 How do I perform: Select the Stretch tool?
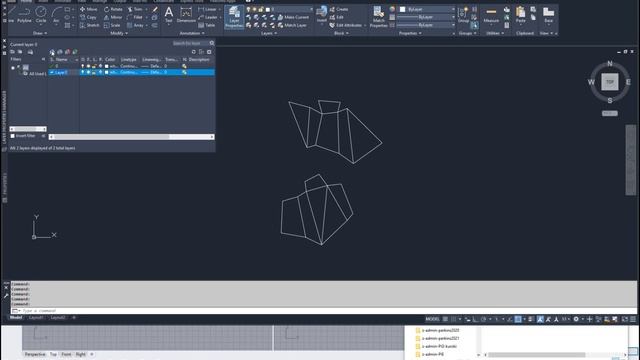tap(89, 25)
